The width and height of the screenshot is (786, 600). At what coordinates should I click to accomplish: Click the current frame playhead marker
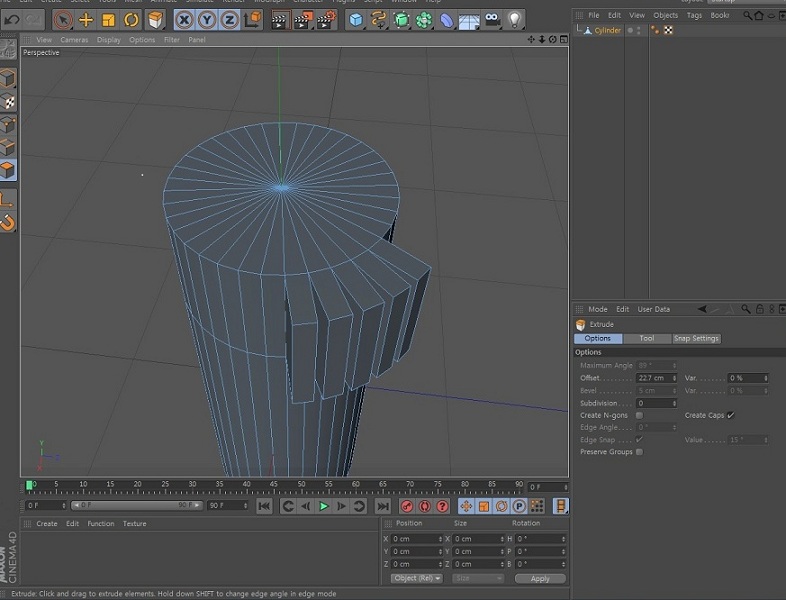pyautogui.click(x=29, y=485)
